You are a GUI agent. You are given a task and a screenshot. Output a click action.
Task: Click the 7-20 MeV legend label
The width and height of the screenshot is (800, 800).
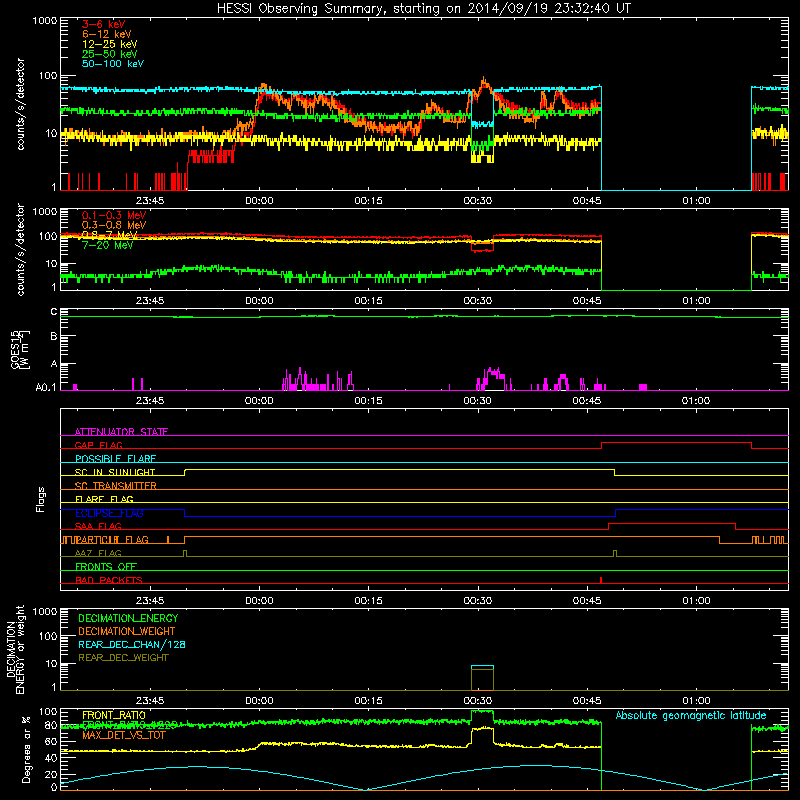pyautogui.click(x=107, y=245)
